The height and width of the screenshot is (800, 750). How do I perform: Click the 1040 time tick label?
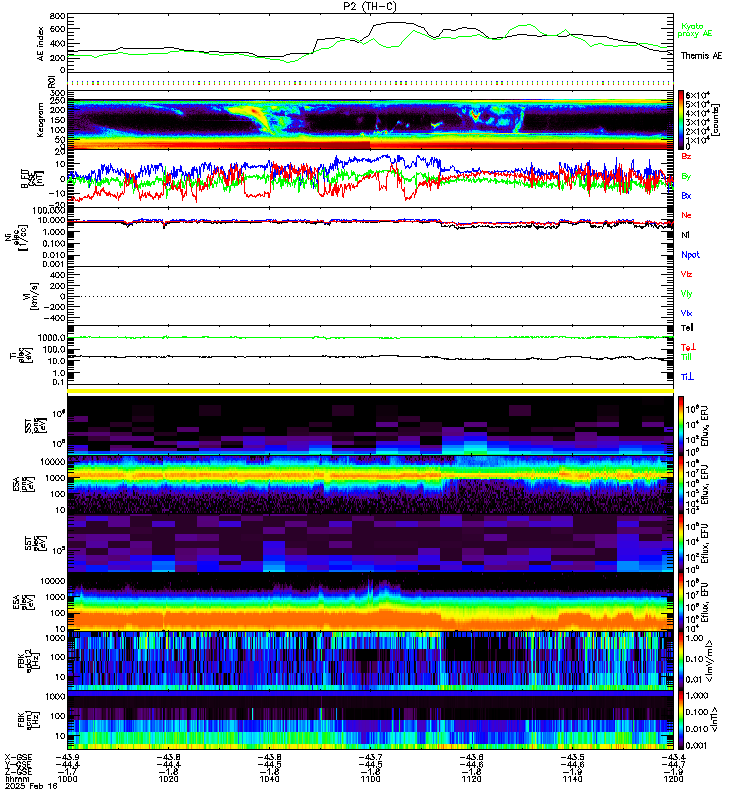pyautogui.click(x=269, y=779)
